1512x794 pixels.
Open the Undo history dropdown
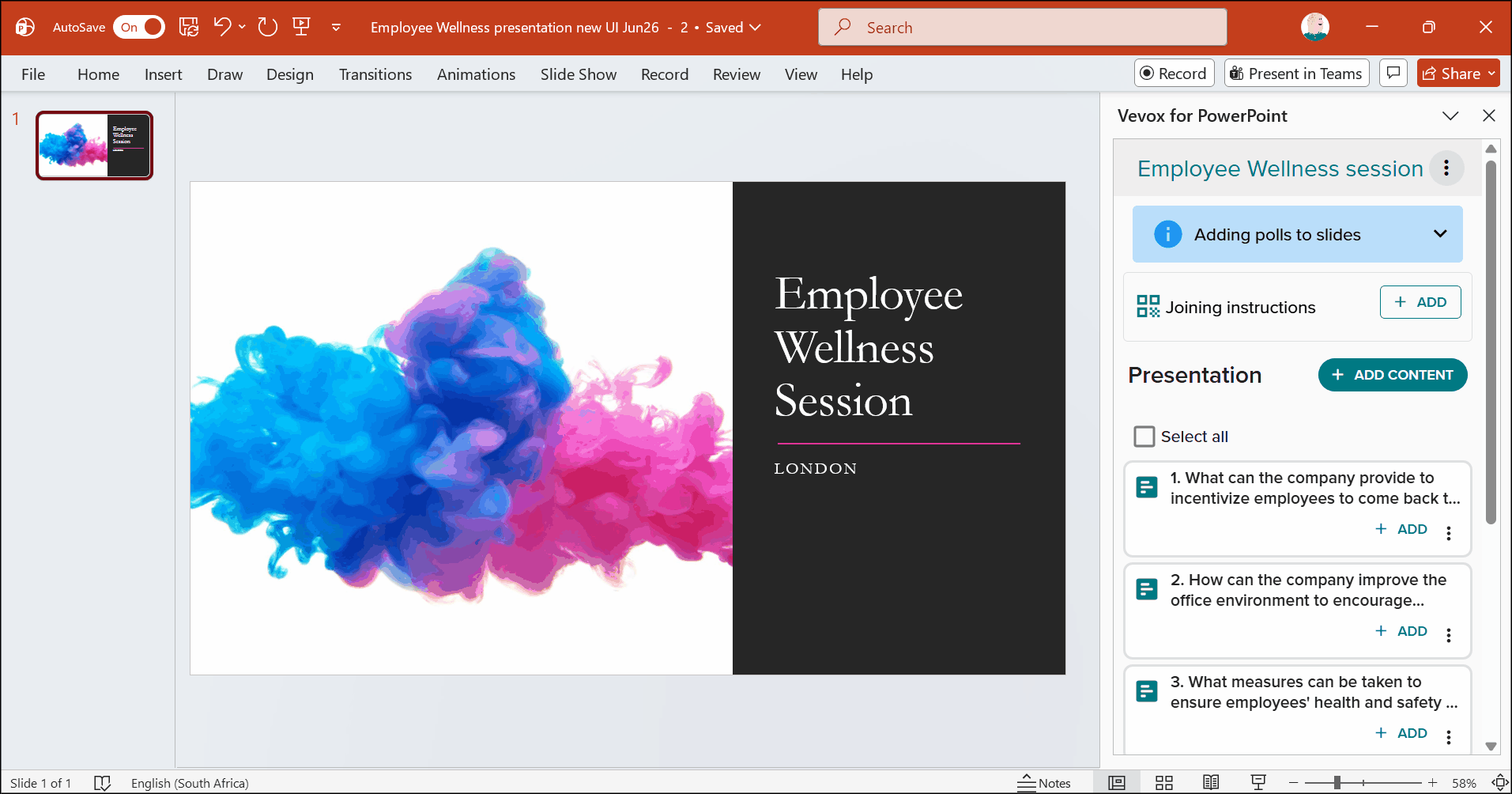tap(242, 27)
